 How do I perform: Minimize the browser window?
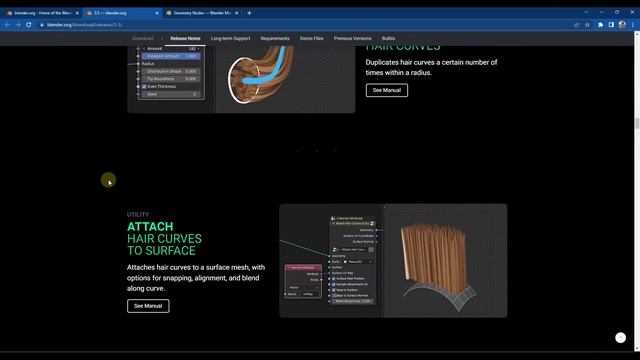point(602,13)
